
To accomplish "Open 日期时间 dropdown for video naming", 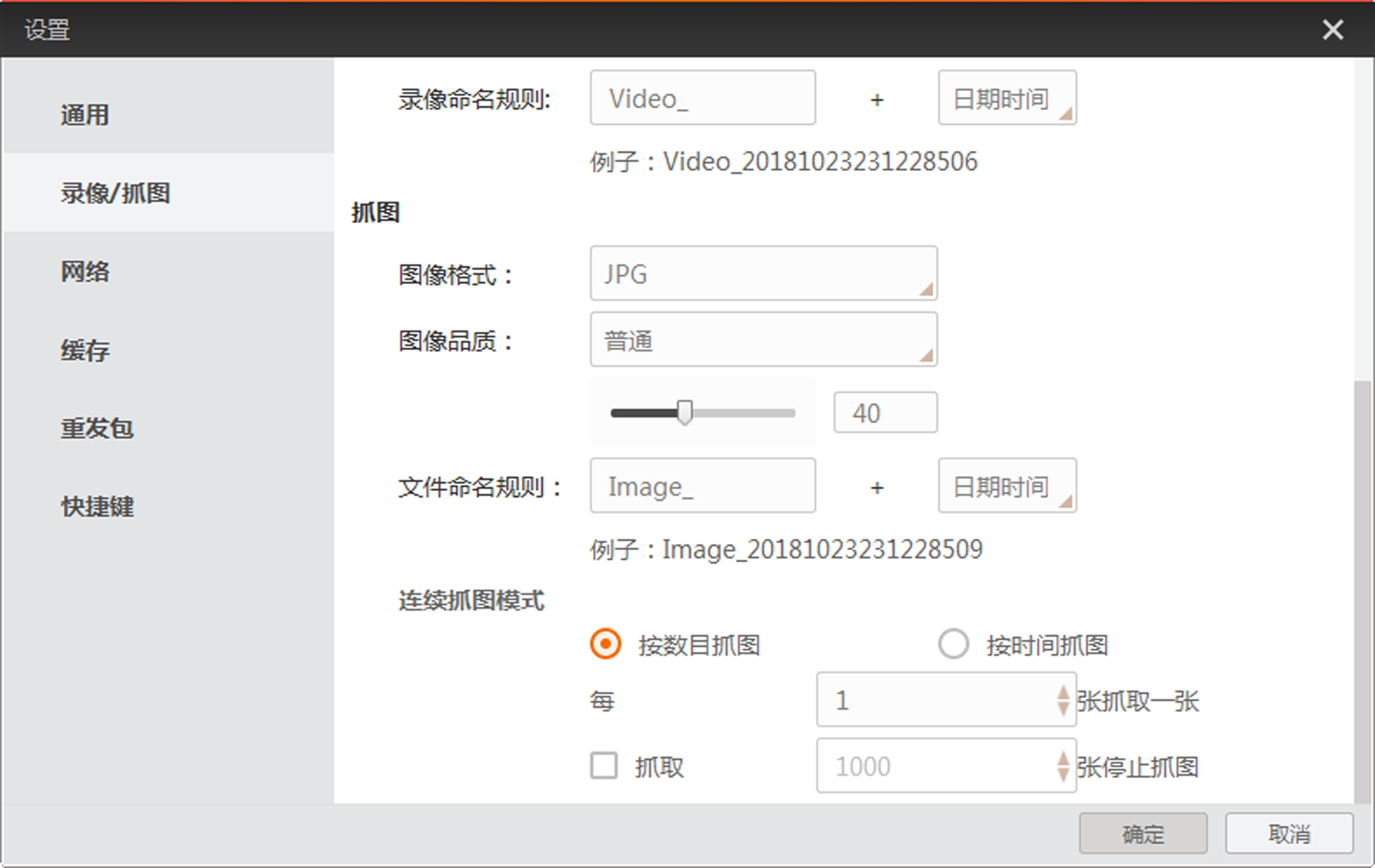I will click(x=1006, y=98).
